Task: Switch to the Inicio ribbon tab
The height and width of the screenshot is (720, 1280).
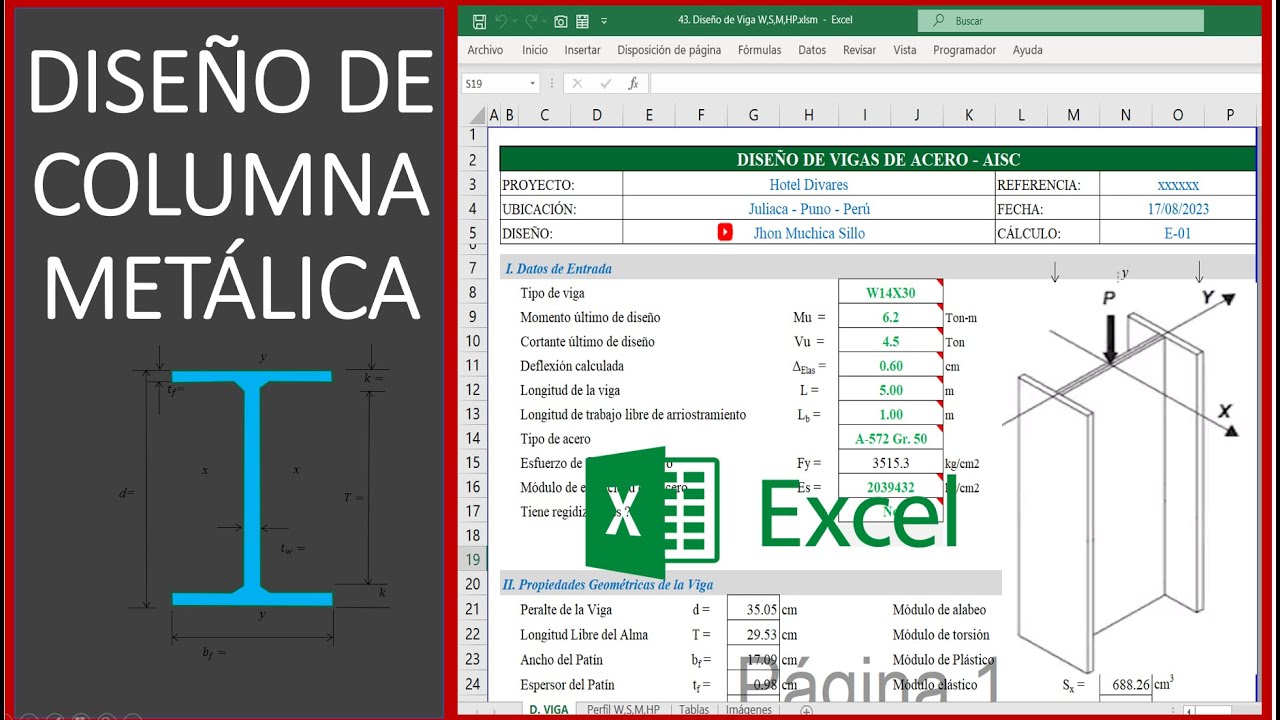Action: coord(535,50)
